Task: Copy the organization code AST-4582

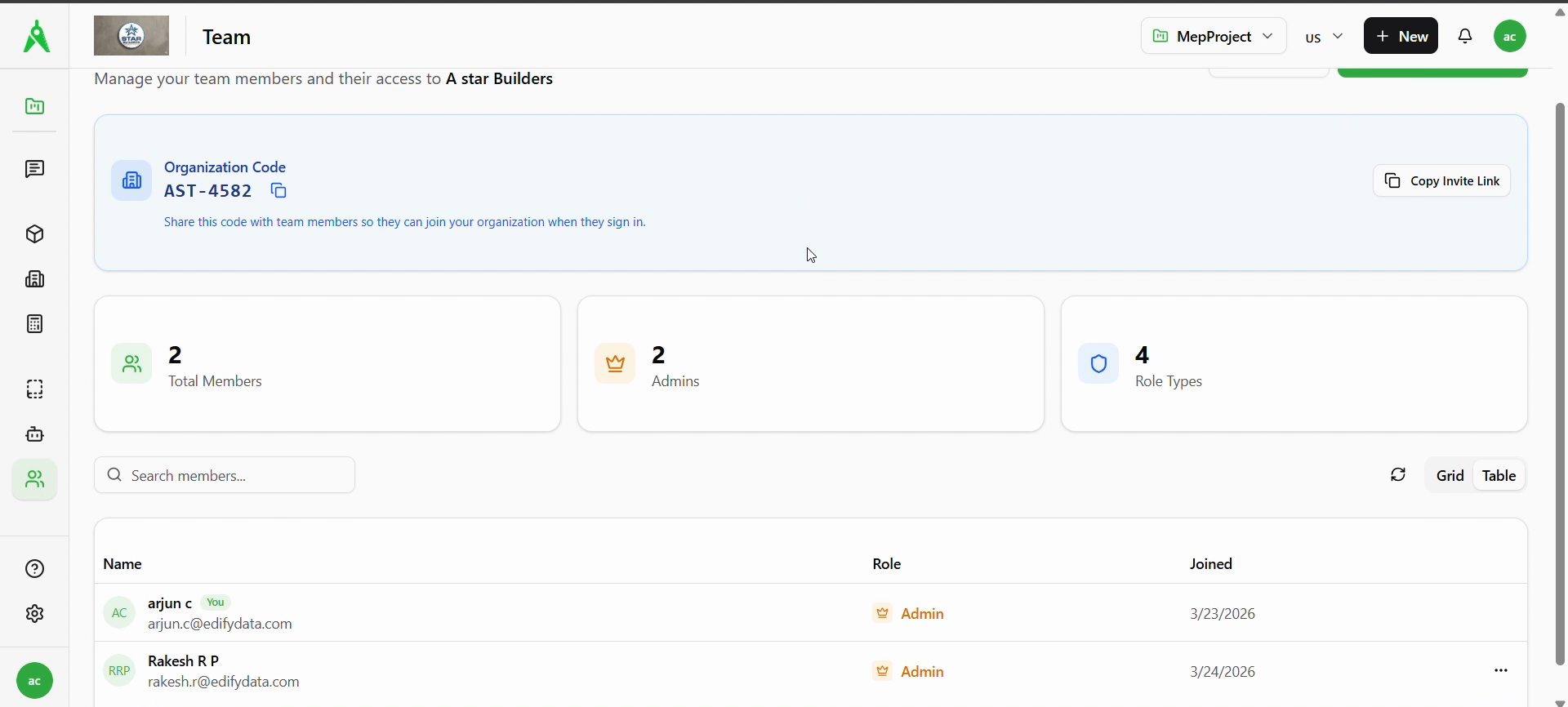Action: [278, 191]
